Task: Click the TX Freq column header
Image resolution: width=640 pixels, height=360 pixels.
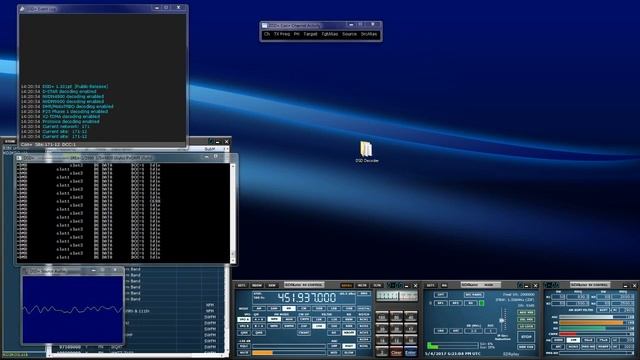Action: click(x=282, y=34)
